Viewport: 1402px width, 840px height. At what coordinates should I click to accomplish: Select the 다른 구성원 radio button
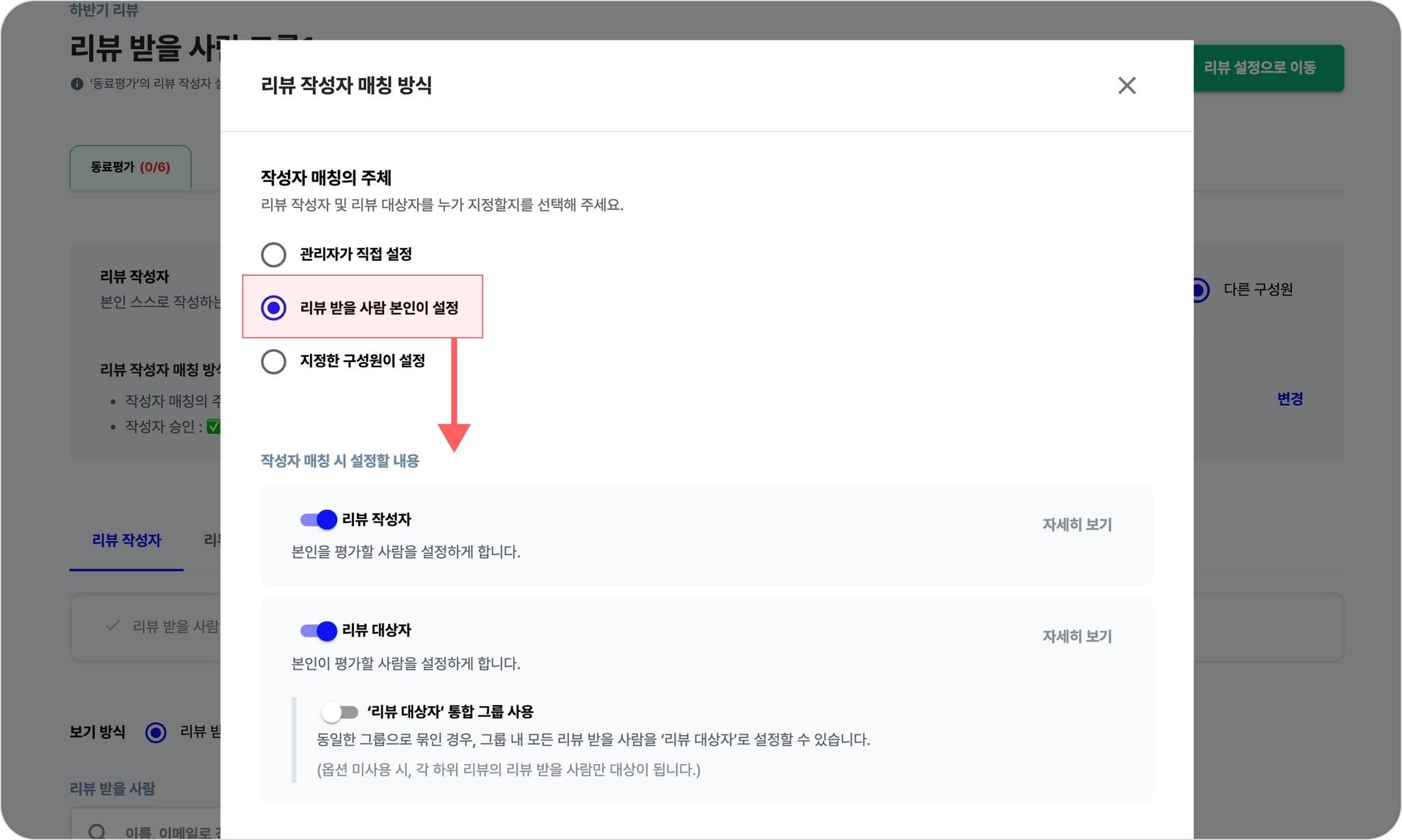point(1199,290)
